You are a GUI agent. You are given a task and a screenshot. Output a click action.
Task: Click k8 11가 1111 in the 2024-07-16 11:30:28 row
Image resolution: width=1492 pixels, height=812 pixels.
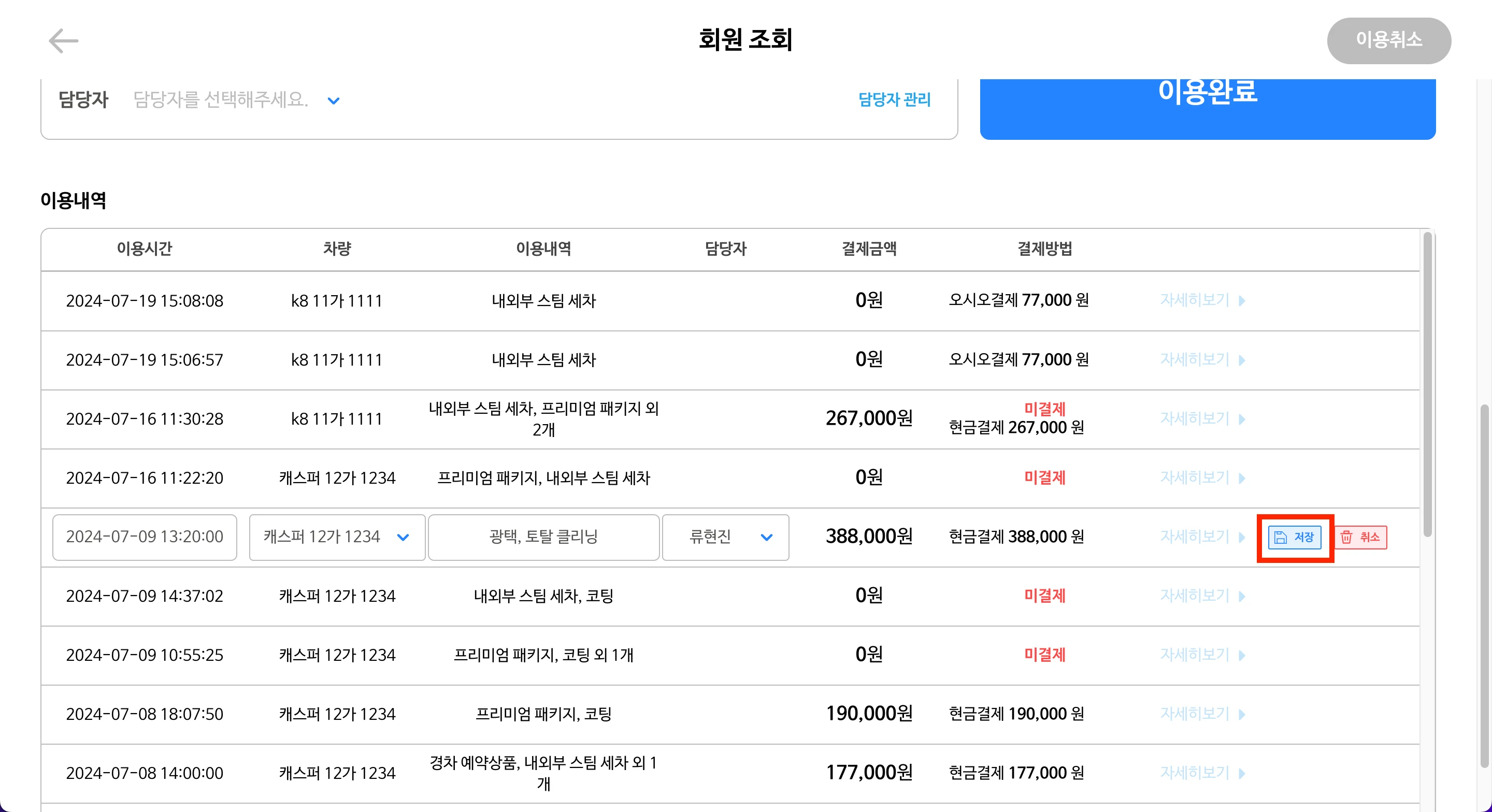[337, 419]
